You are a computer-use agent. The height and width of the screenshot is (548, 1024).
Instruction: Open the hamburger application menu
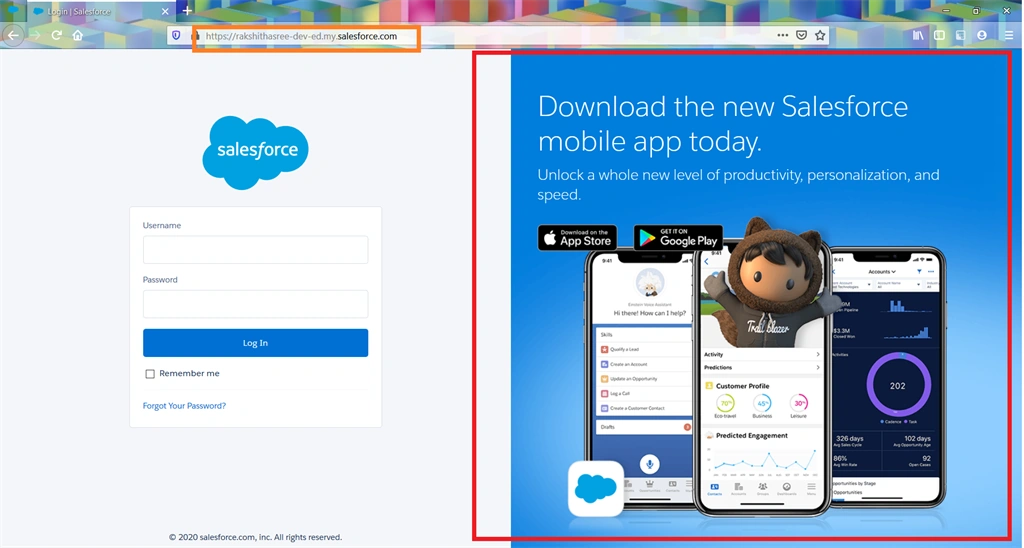1010,35
